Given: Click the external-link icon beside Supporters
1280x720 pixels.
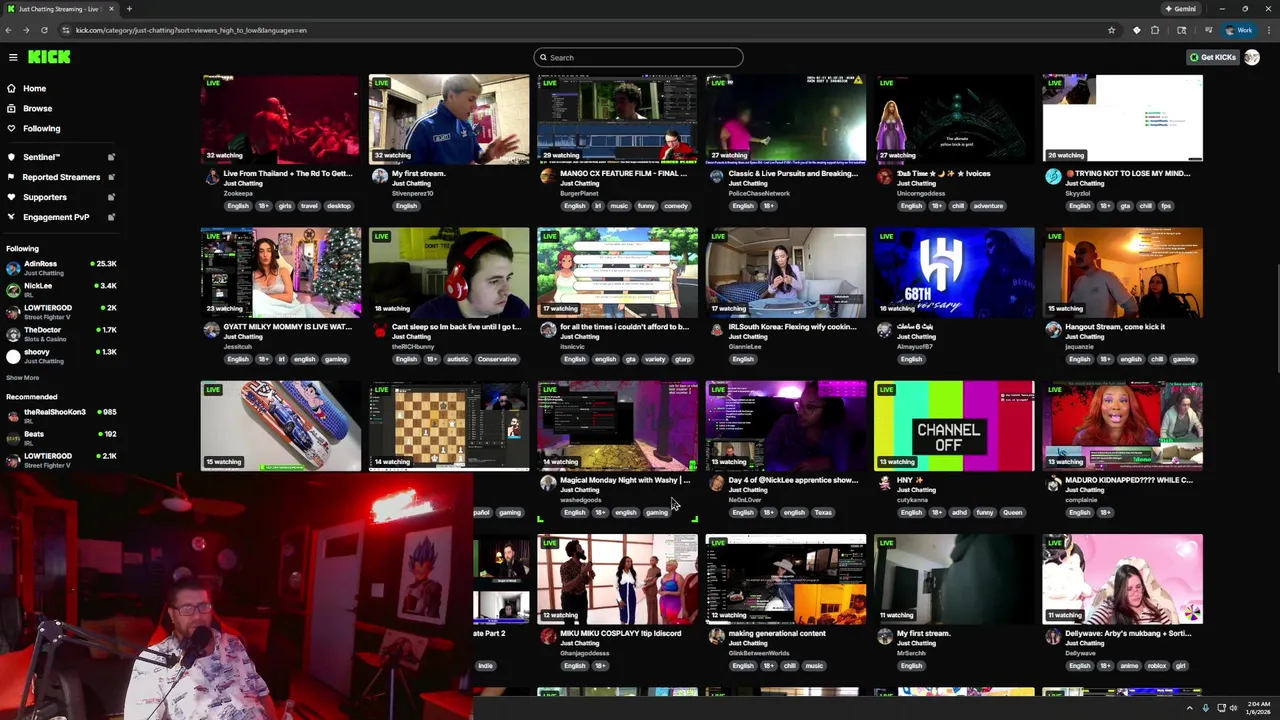Looking at the screenshot, I should click(x=111, y=197).
